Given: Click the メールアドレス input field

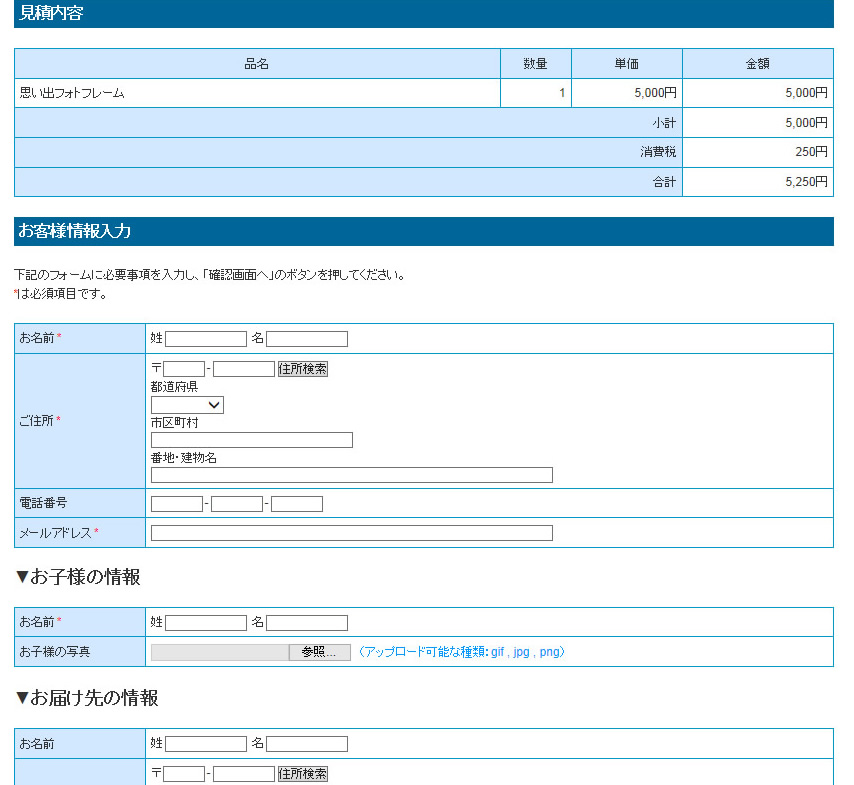Looking at the screenshot, I should point(352,533).
